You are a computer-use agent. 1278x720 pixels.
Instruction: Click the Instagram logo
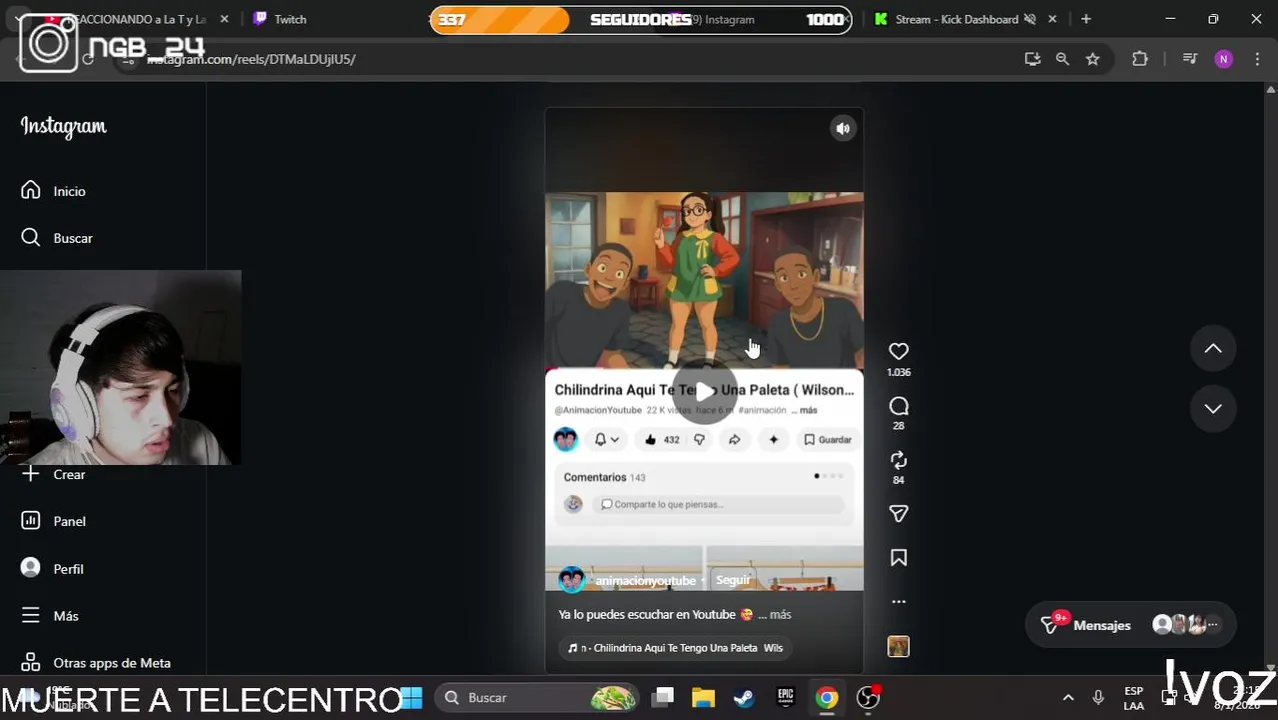[x=63, y=127]
